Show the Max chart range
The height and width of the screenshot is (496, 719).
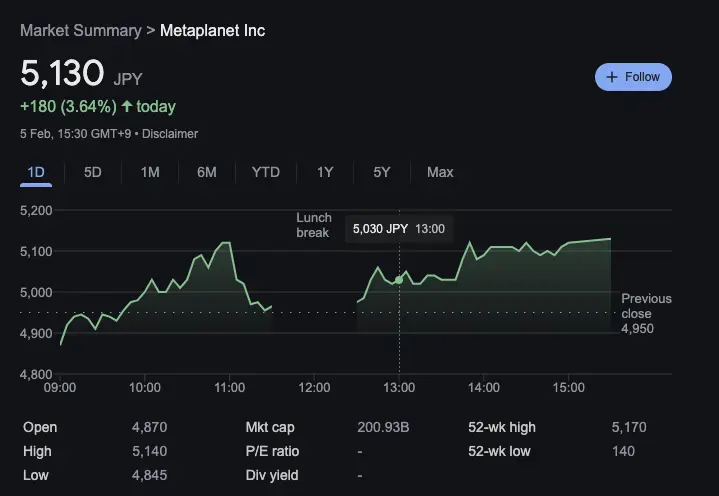tap(440, 172)
